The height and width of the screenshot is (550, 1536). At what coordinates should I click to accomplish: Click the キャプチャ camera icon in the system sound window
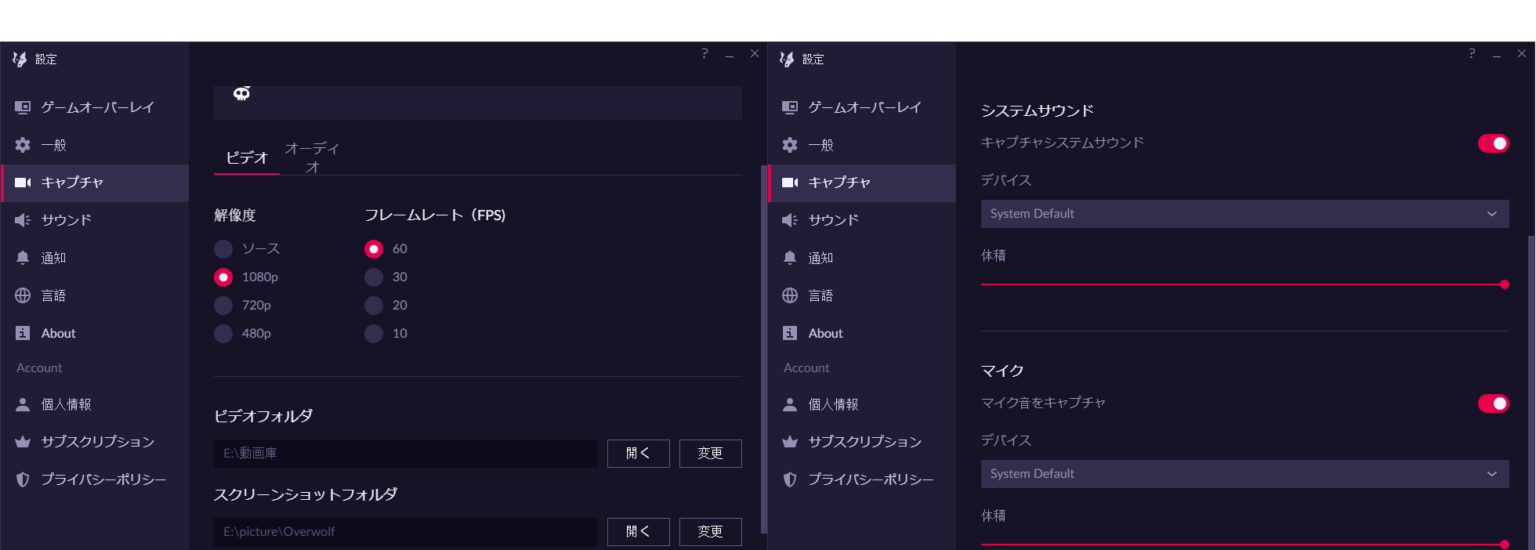790,182
